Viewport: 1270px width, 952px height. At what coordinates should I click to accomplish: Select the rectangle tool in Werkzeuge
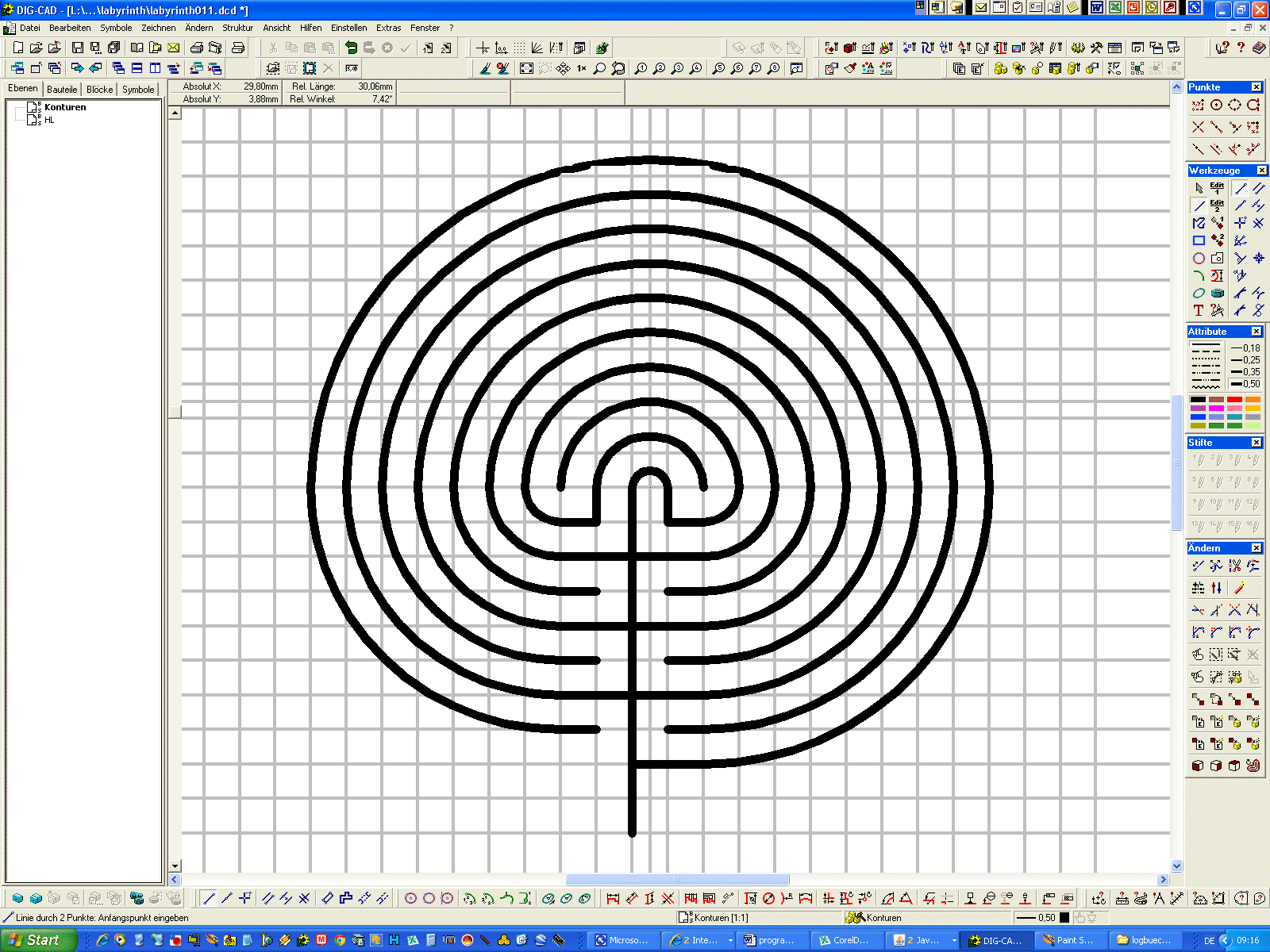[1199, 240]
